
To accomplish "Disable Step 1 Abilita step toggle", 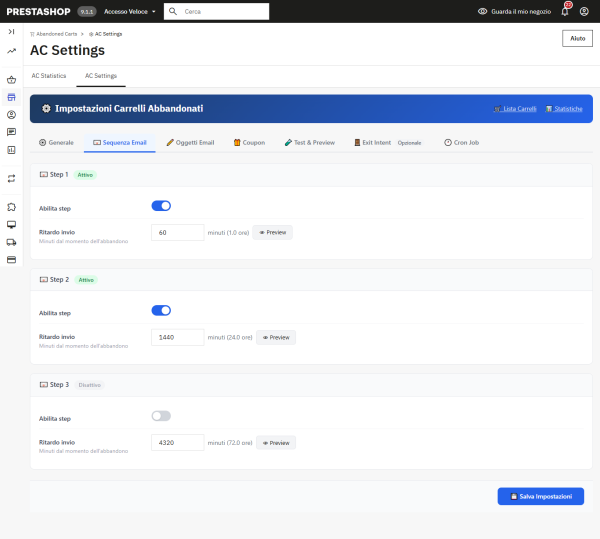I will 161,206.
